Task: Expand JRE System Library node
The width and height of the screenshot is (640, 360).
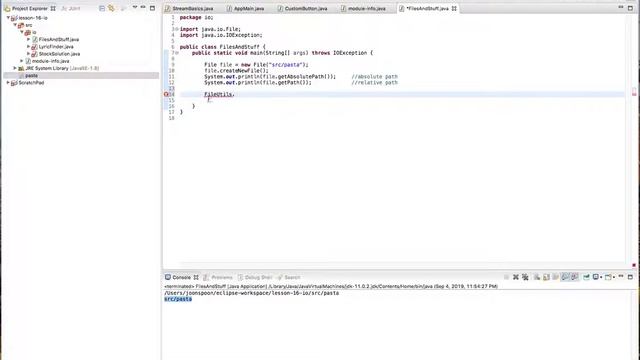Action: (x=15, y=68)
